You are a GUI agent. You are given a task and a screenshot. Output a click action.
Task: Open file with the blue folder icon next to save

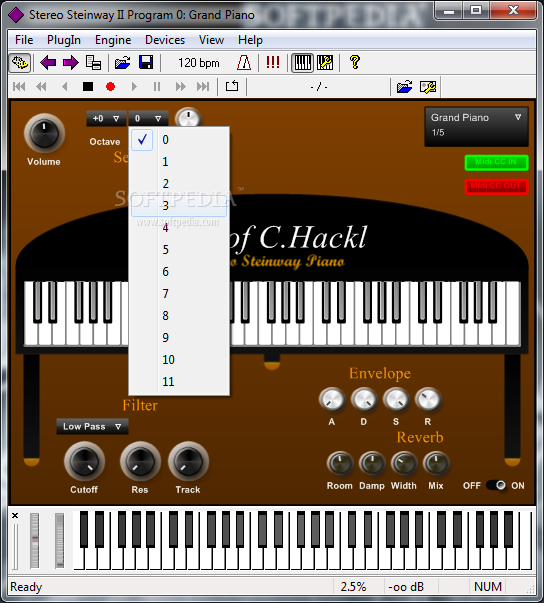[123, 63]
